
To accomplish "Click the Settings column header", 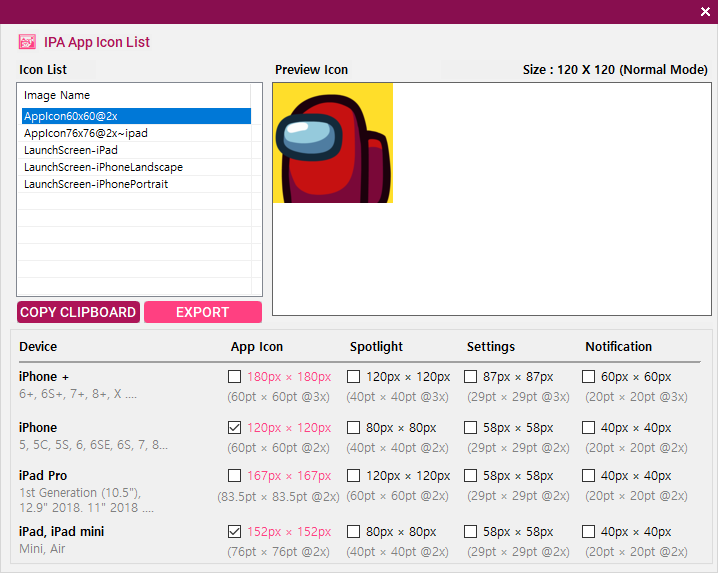I will [x=491, y=346].
